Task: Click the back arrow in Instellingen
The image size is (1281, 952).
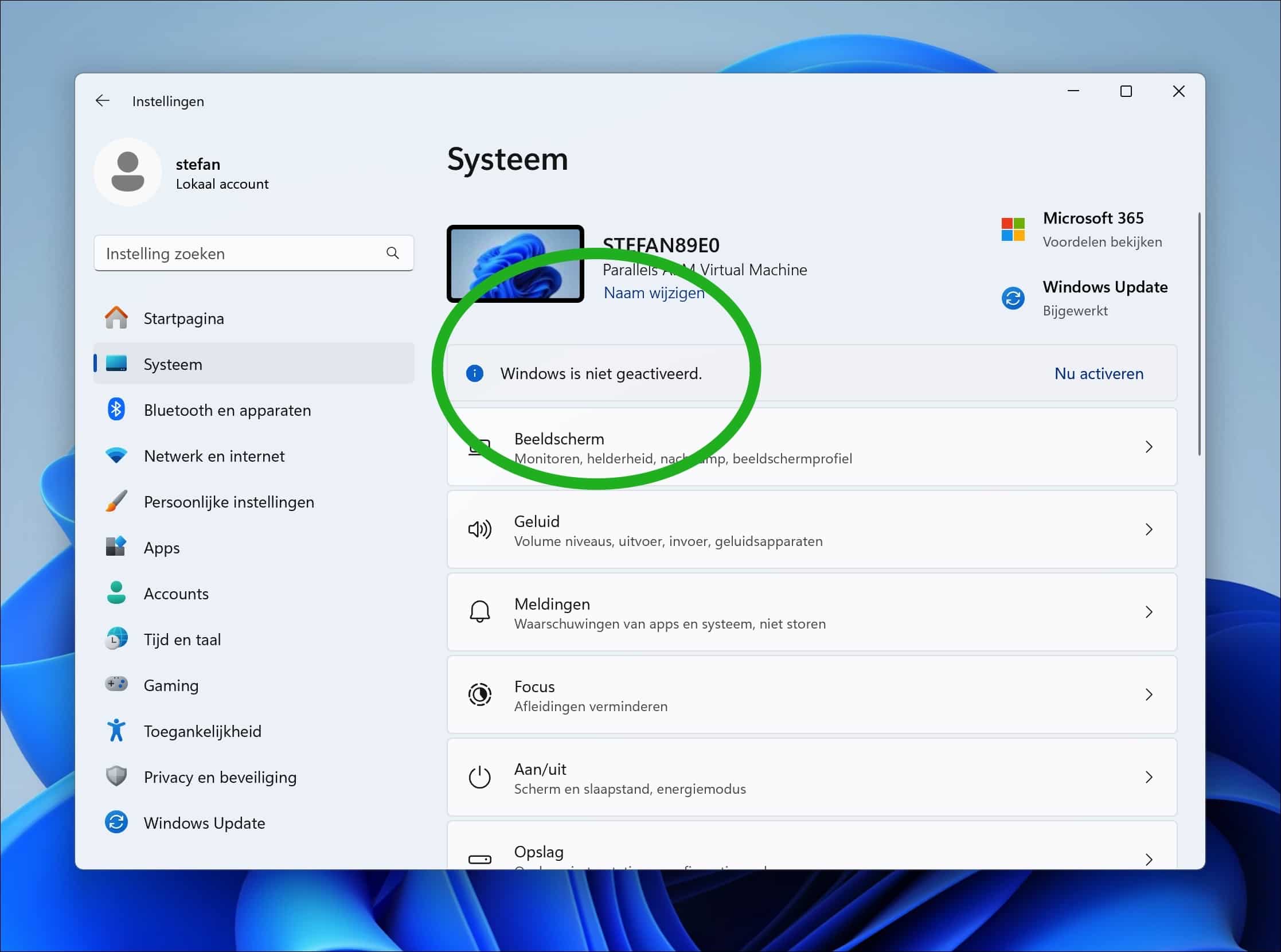Action: tap(102, 100)
